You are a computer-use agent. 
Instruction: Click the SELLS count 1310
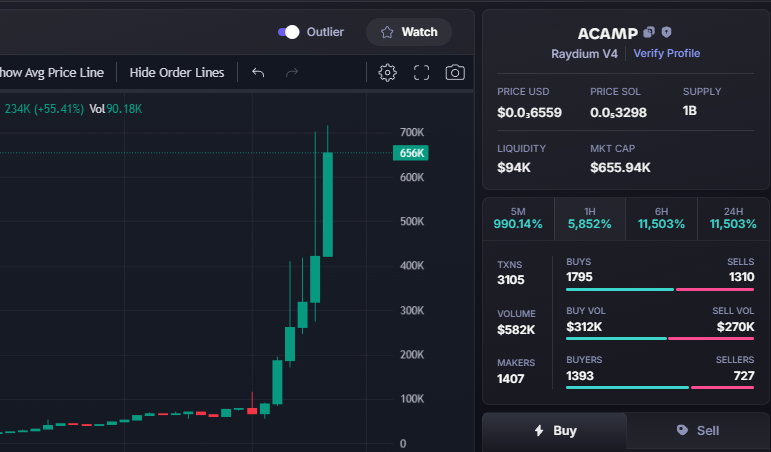point(741,277)
